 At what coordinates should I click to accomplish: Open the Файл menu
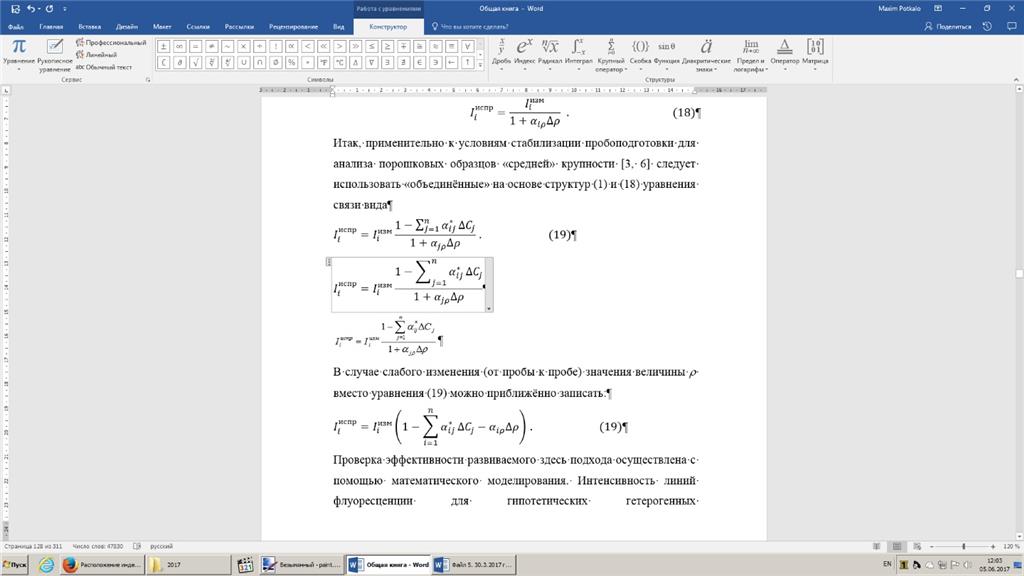(16, 27)
